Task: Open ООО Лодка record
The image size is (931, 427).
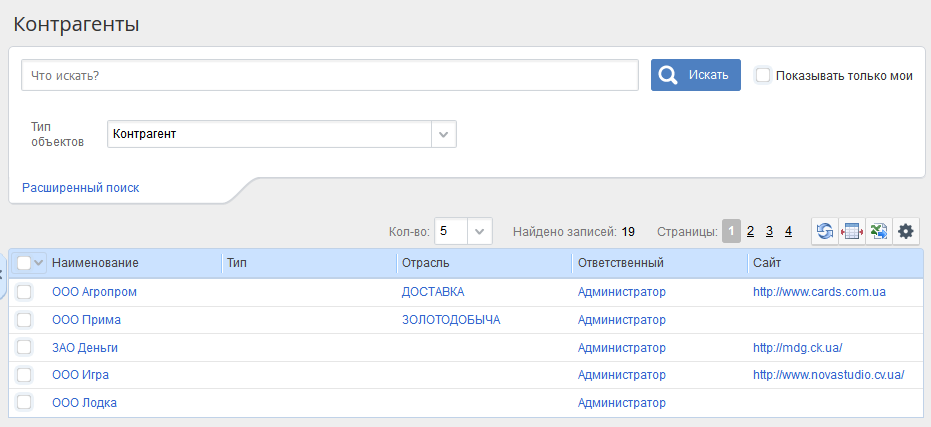Action: (84, 403)
